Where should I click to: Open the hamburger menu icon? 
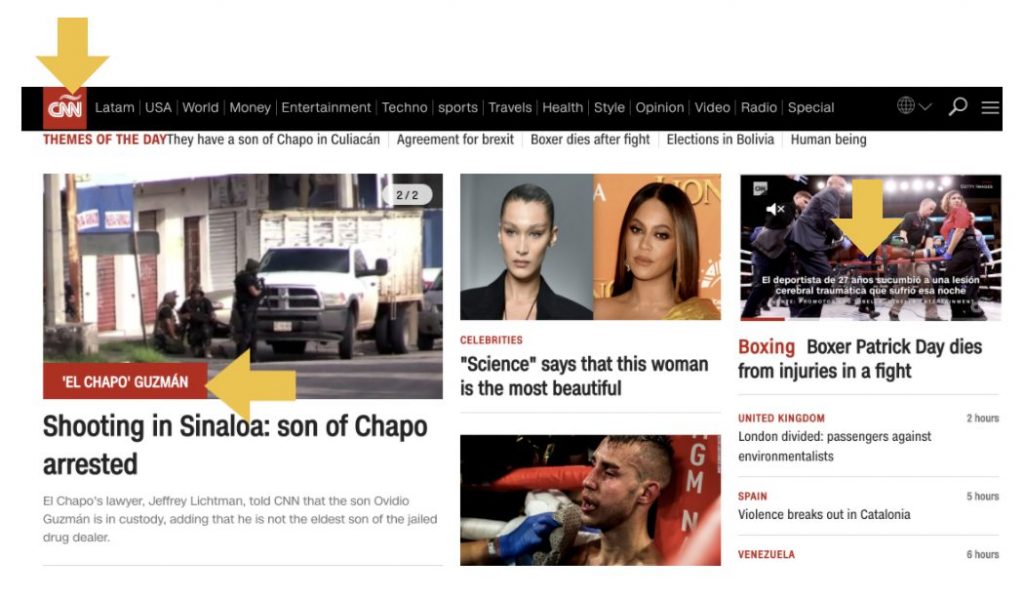[990, 107]
